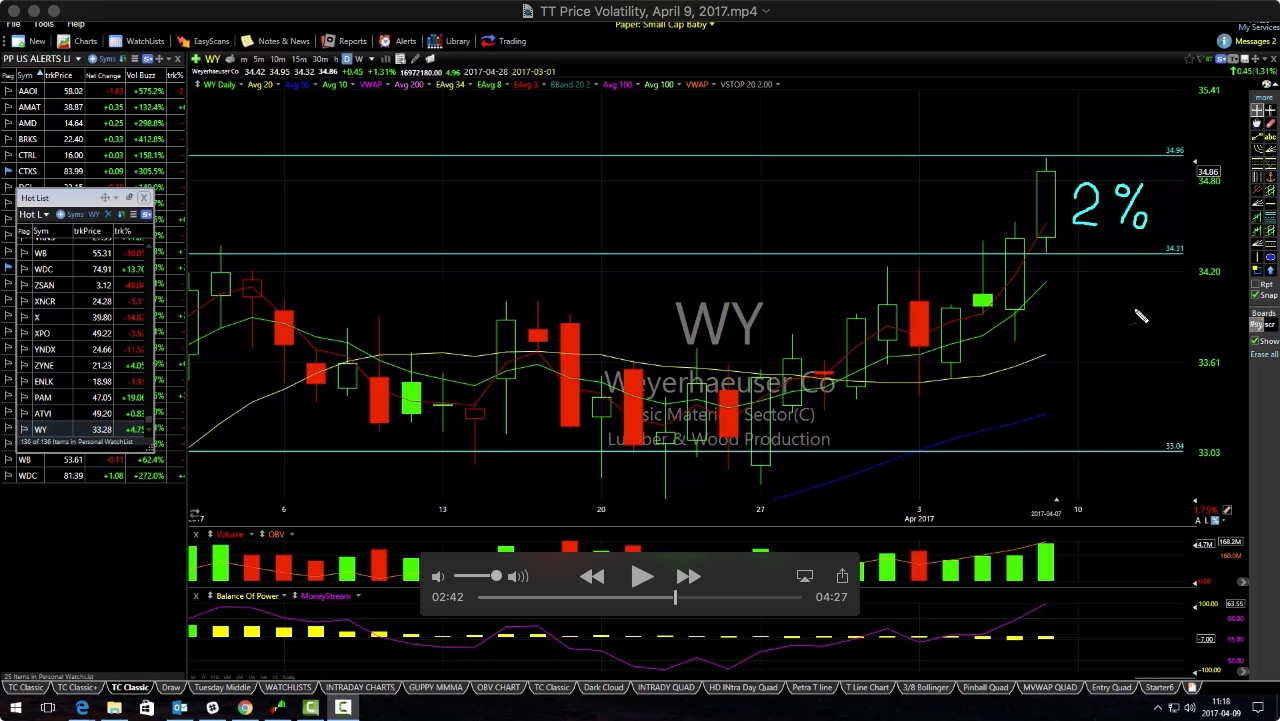Click the video playback progress bar
This screenshot has width=1280, height=721.
point(639,597)
